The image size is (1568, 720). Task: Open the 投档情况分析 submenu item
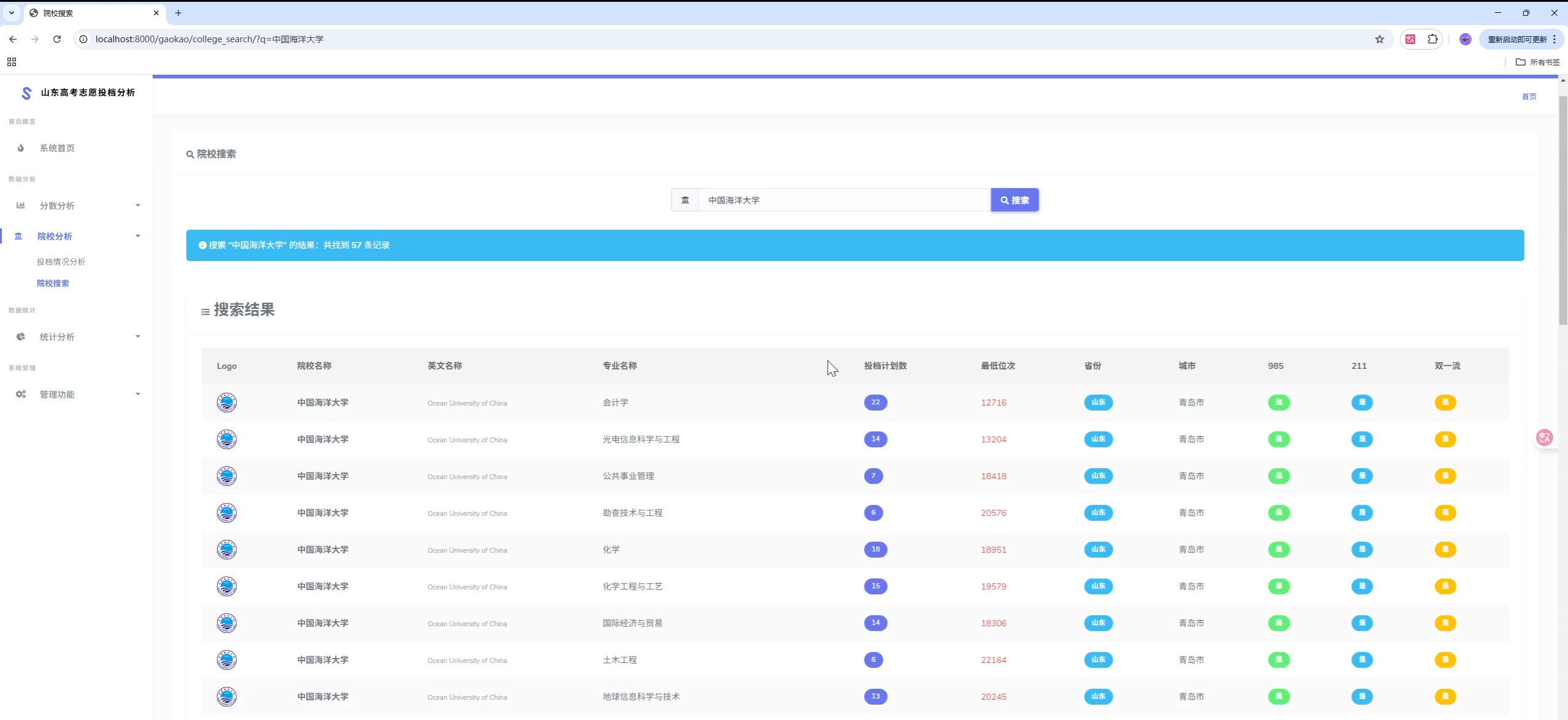click(x=61, y=262)
